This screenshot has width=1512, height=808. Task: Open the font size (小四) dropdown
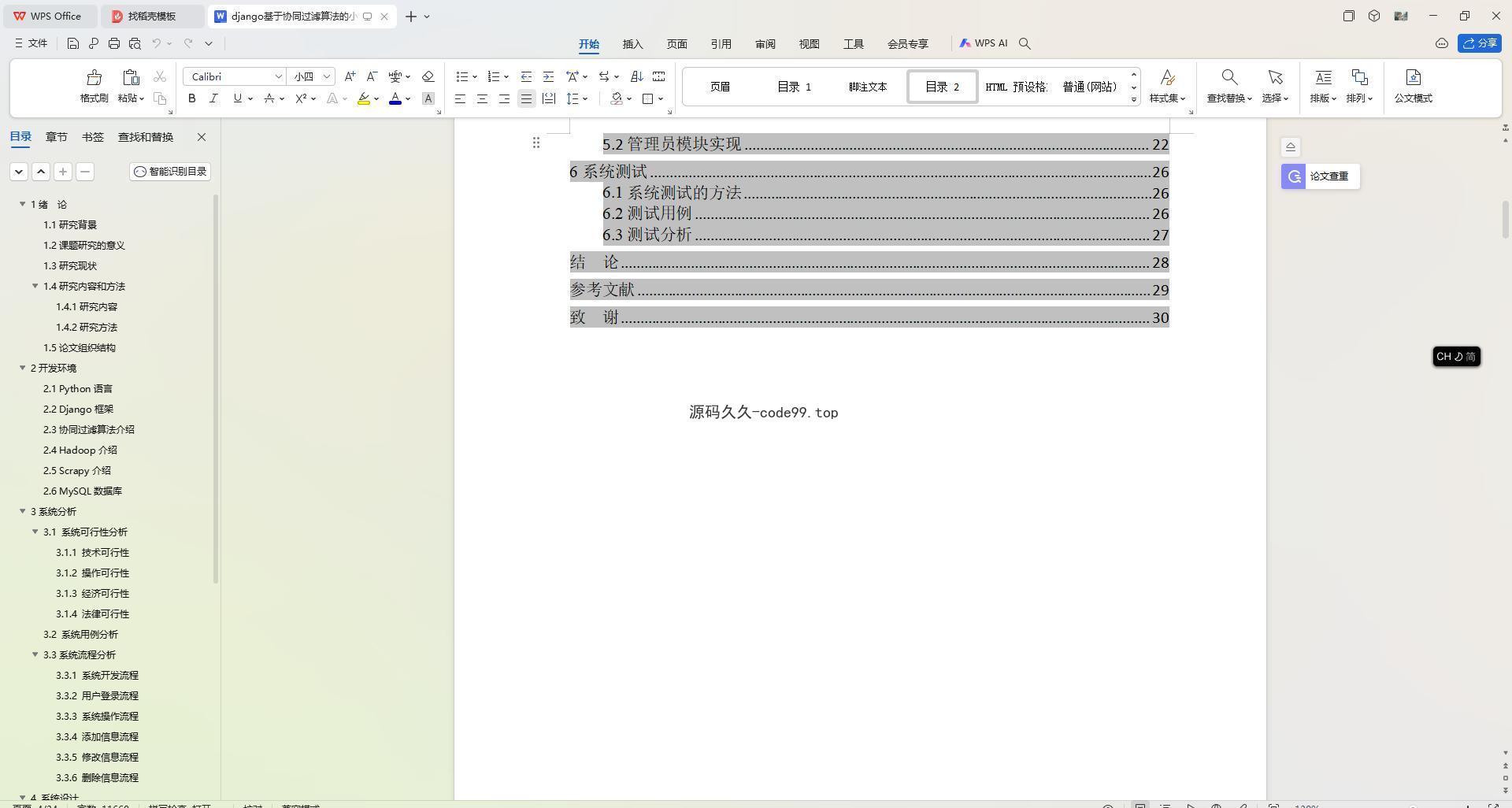[326, 76]
